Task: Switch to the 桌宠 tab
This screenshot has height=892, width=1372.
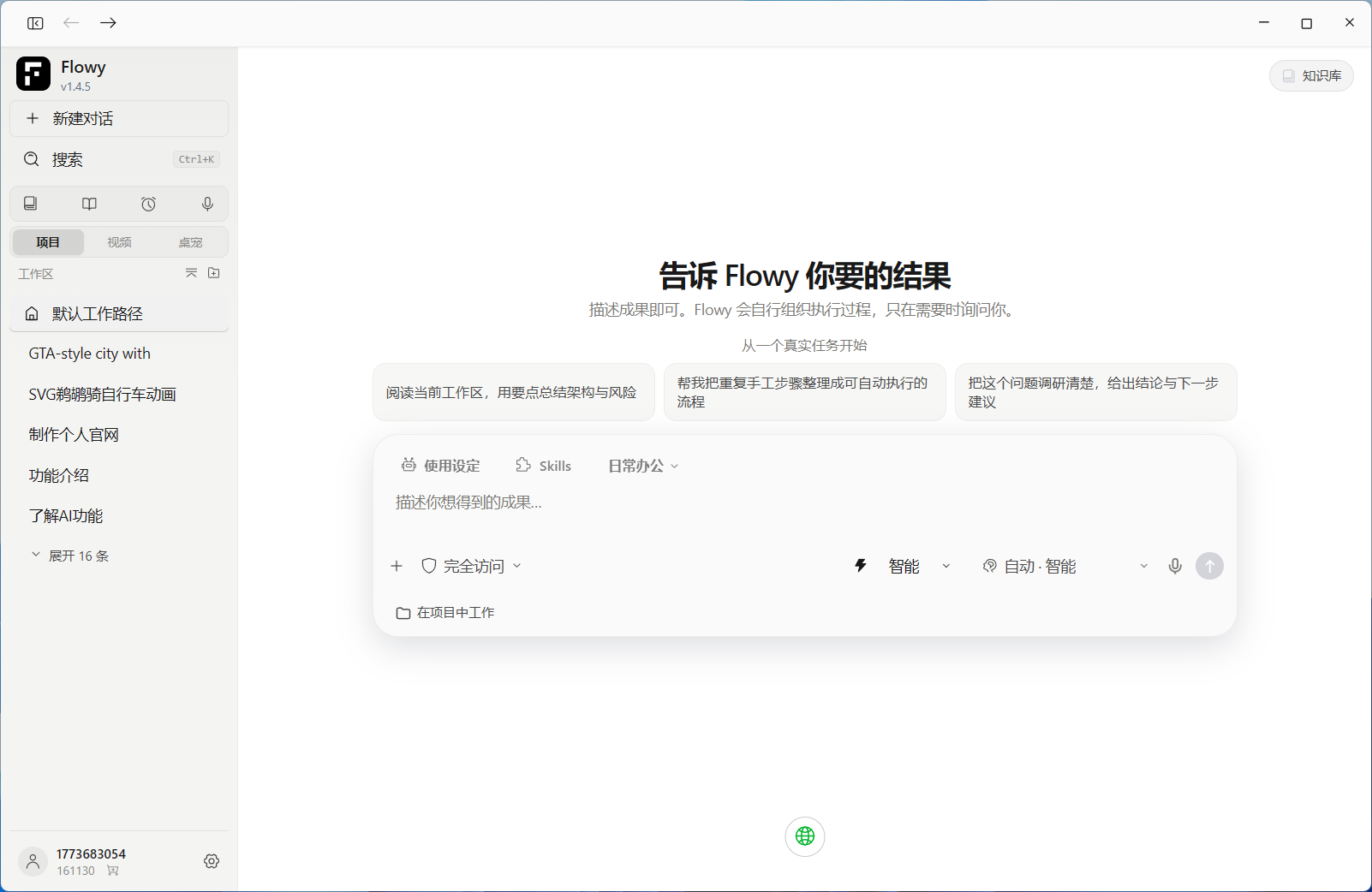Action: point(190,242)
